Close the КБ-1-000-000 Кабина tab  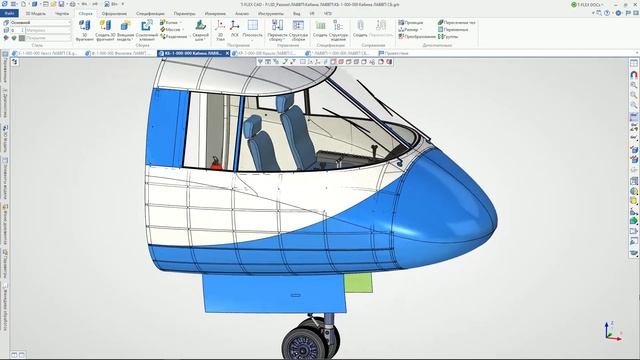pyautogui.click(x=227, y=53)
